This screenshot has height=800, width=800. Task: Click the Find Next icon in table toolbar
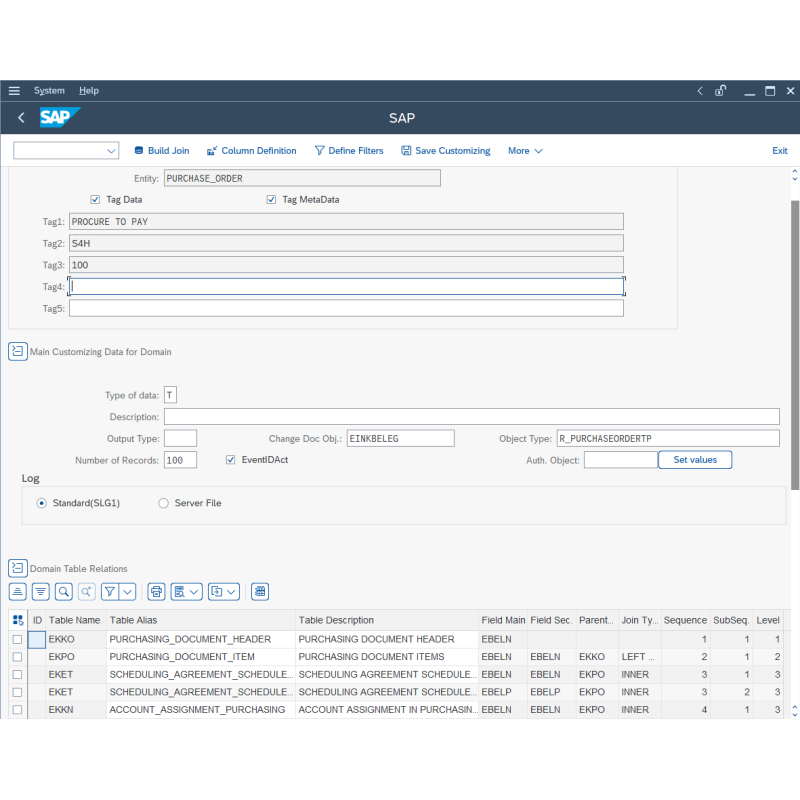coord(87,592)
